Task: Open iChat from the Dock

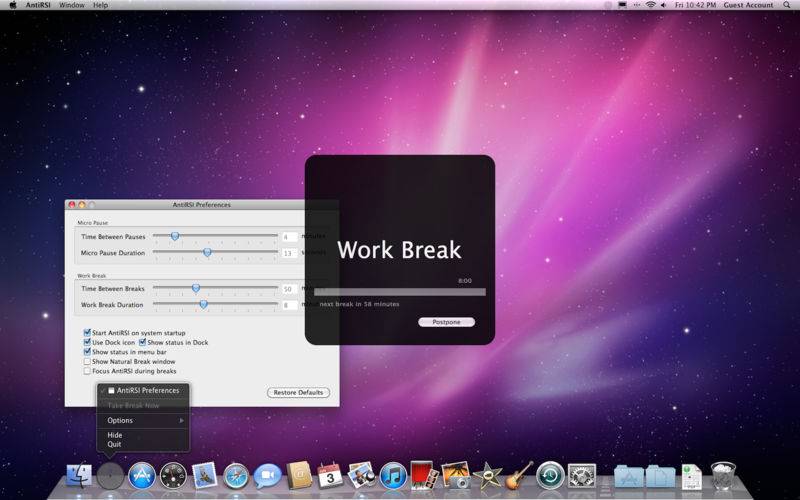Action: click(267, 476)
